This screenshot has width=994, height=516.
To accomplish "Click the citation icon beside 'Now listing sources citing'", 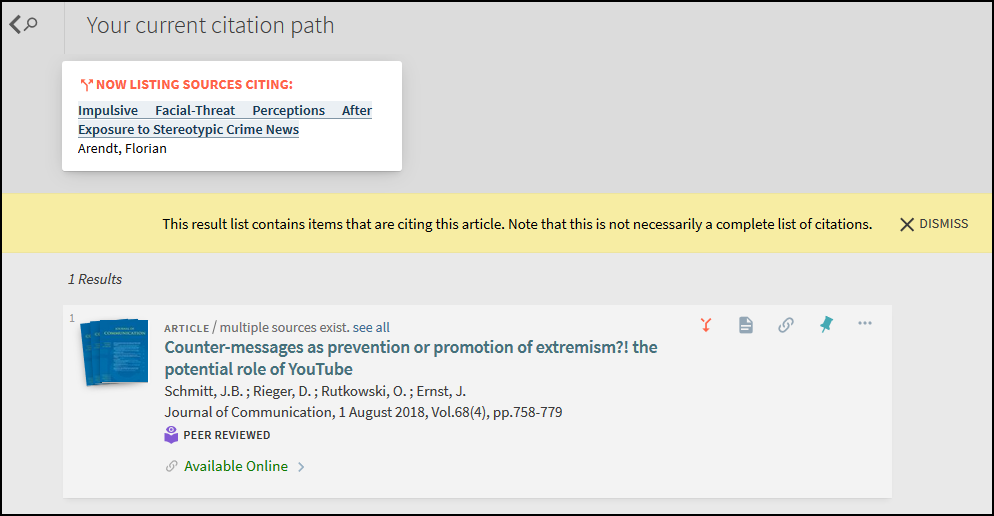I will [x=86, y=85].
